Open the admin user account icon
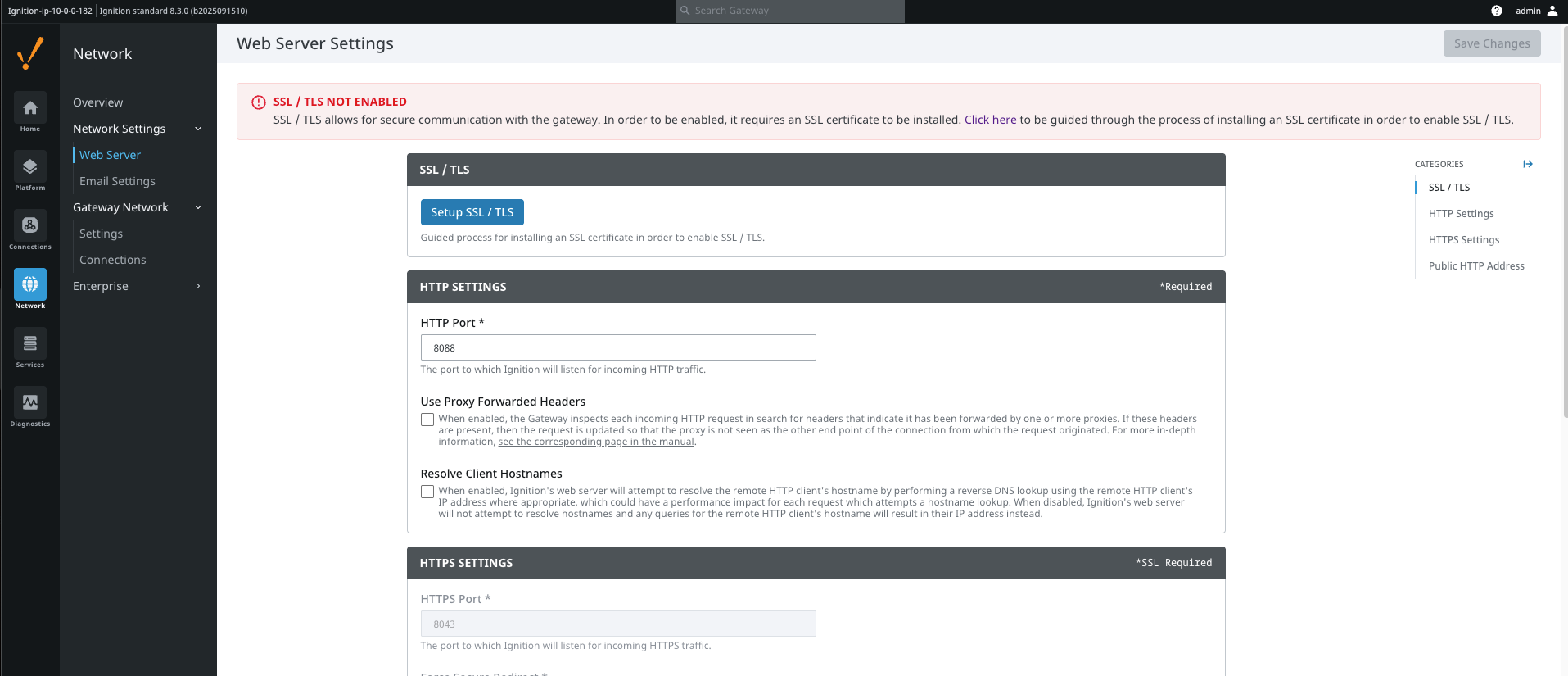The image size is (1568, 676). point(1552,11)
